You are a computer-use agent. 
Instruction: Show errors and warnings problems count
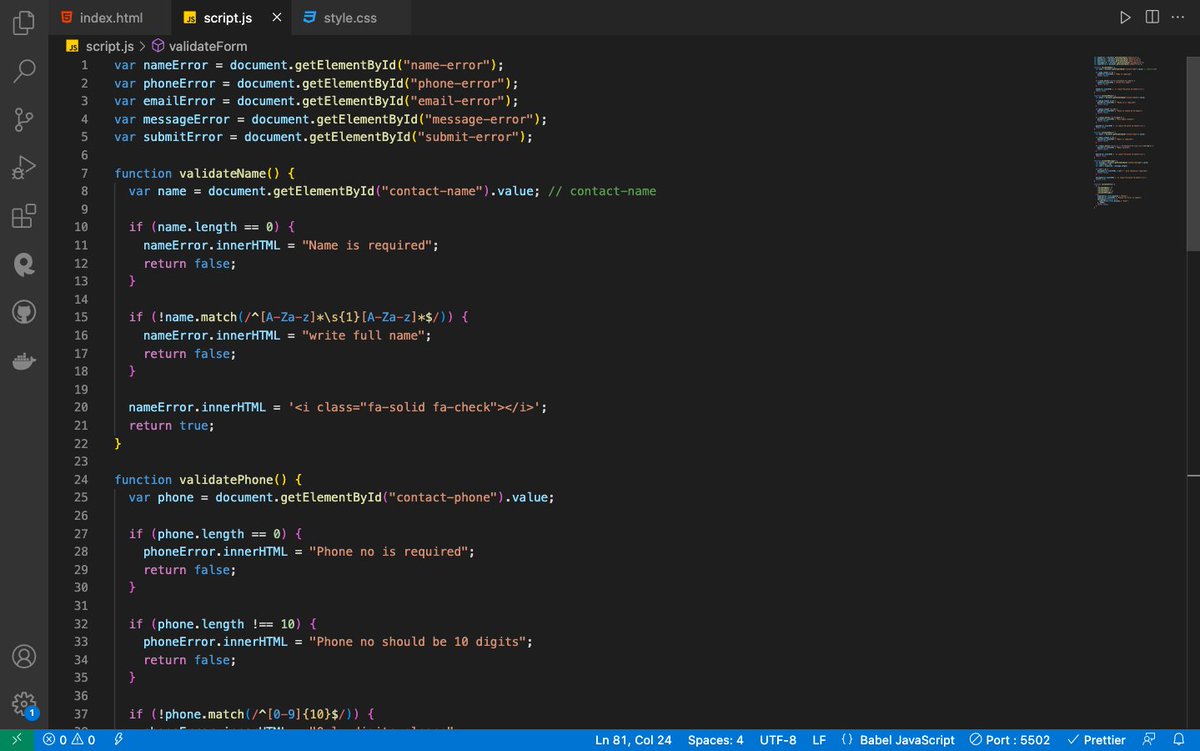[69, 740]
